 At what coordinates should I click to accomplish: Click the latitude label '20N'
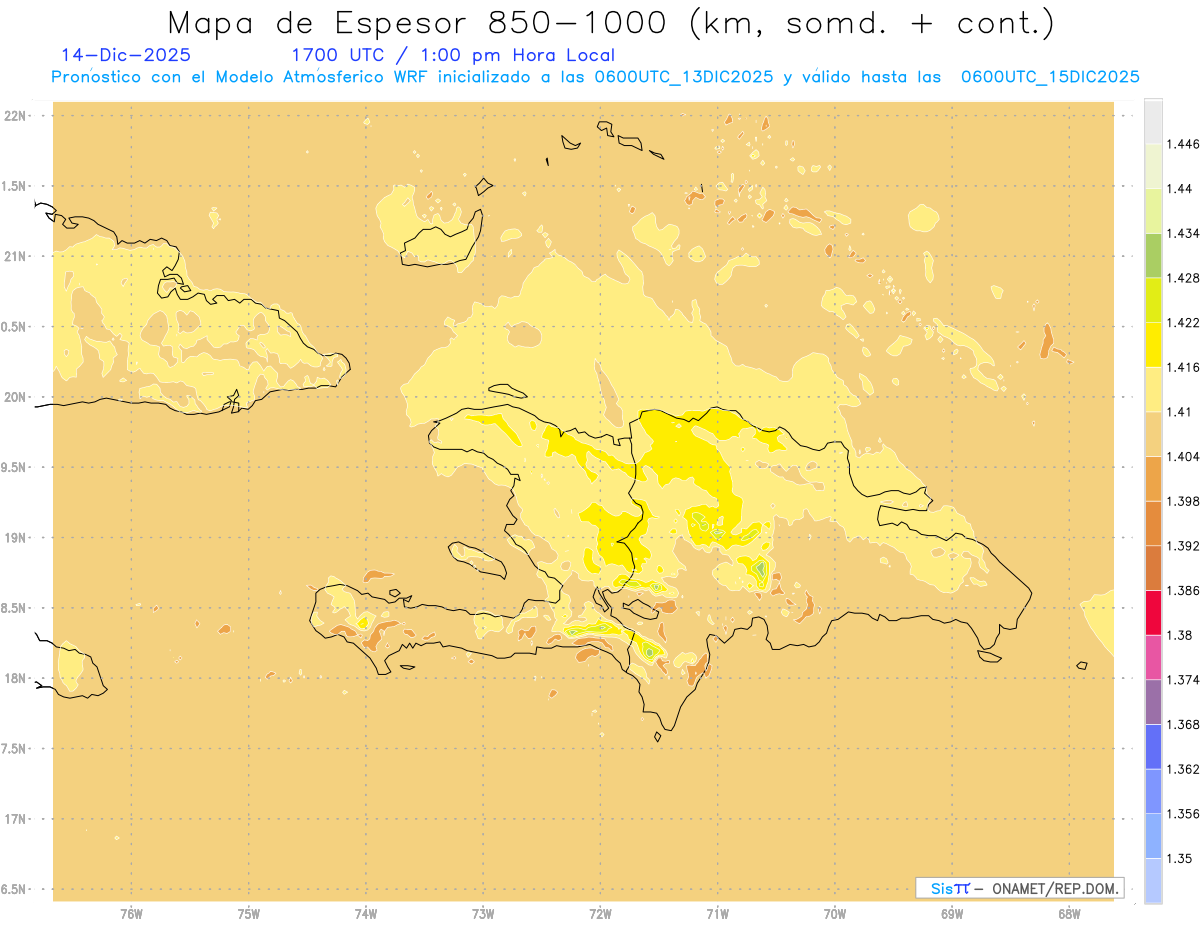click(x=16, y=397)
